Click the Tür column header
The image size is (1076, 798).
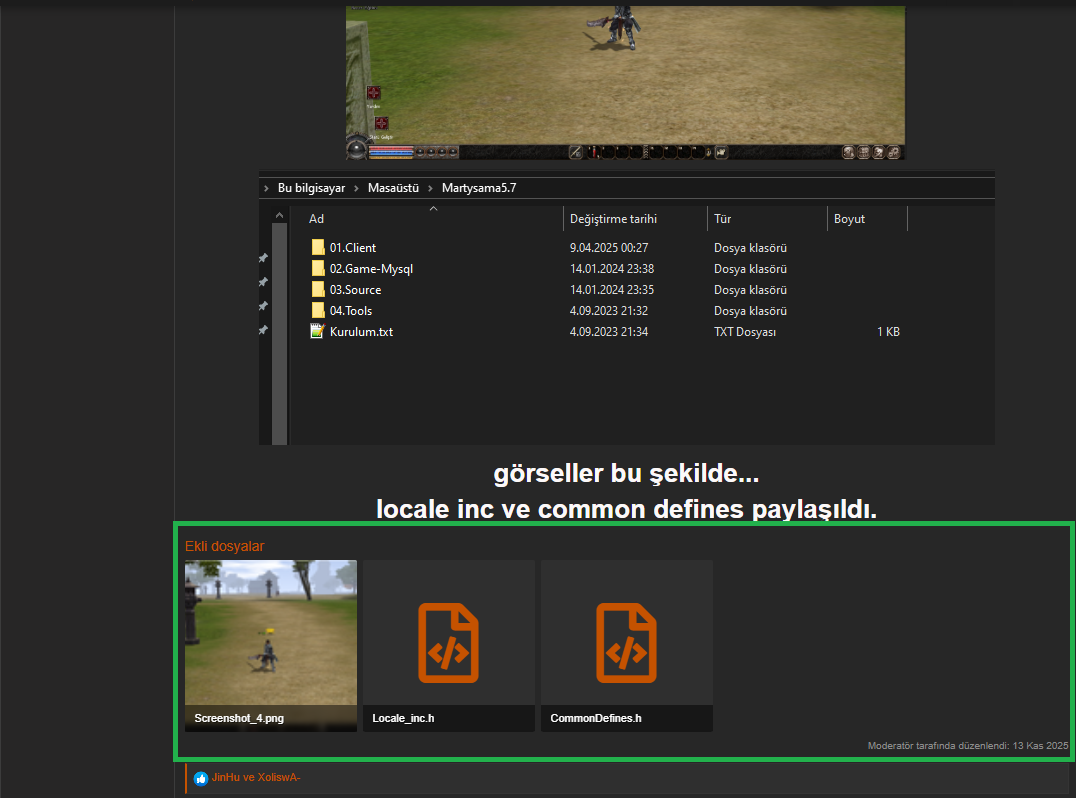[724, 219]
